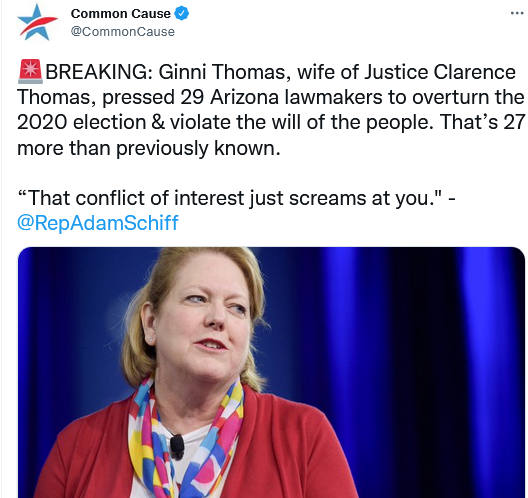Click the 'more than previously known' text line
The image size is (528, 498).
pos(148,148)
